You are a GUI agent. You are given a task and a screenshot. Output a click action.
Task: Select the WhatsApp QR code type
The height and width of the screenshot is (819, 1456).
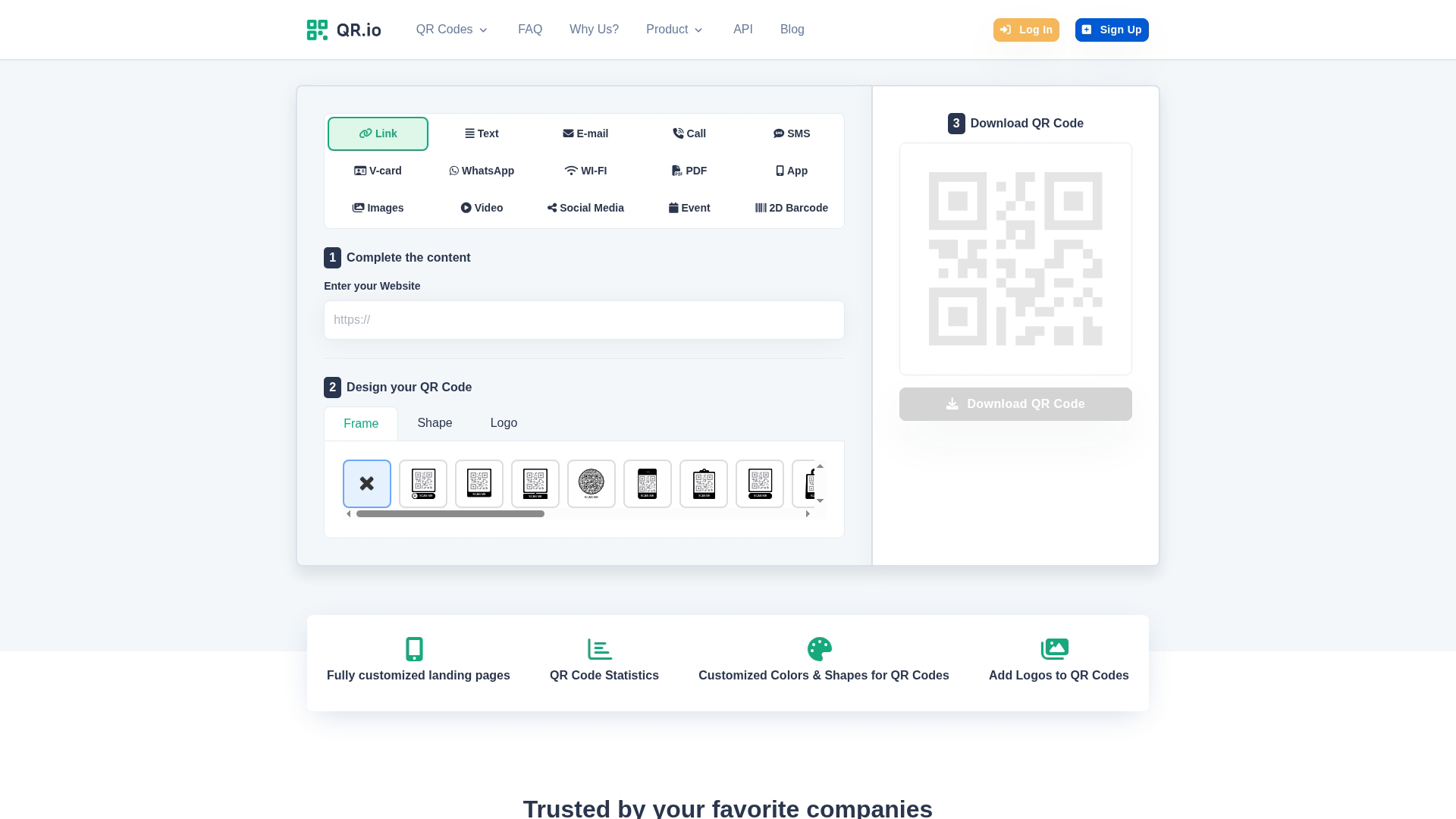tap(482, 171)
